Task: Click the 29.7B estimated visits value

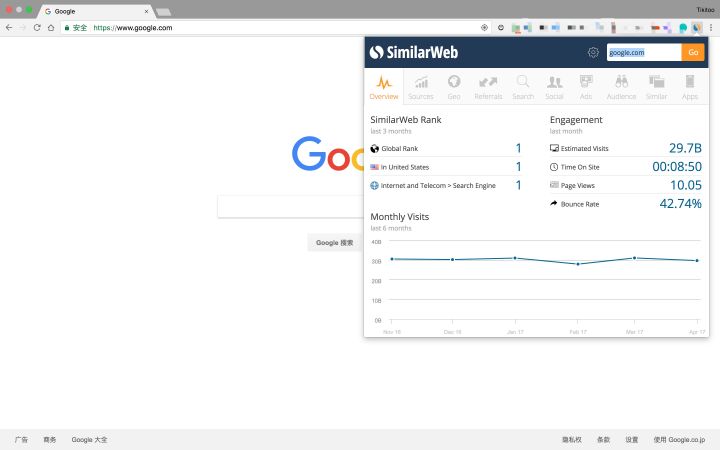Action: tap(685, 148)
